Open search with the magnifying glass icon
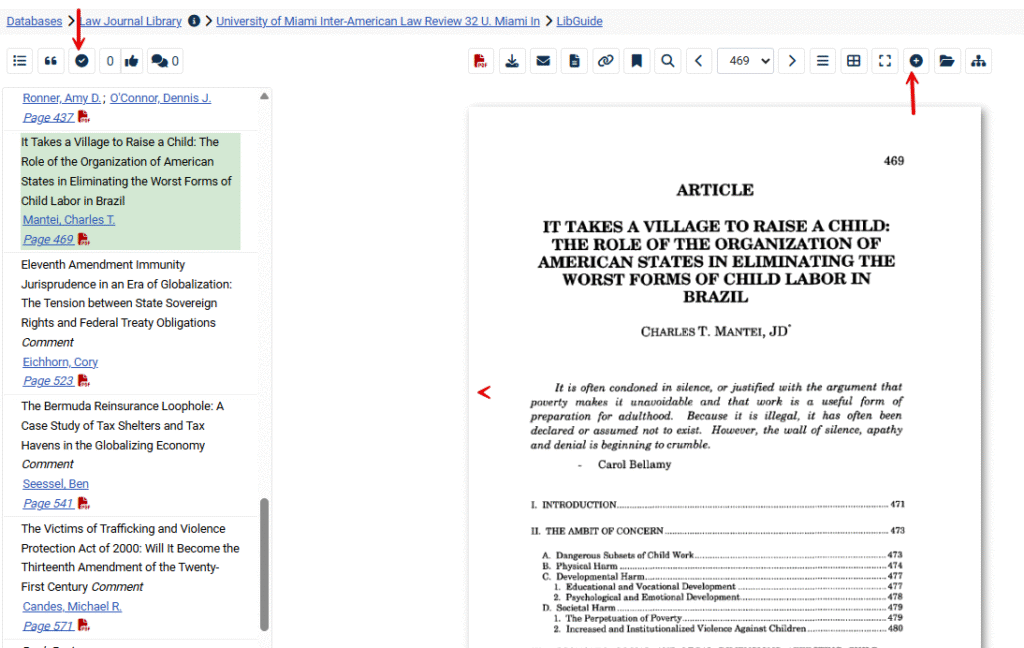This screenshot has width=1024, height=648. (x=667, y=61)
